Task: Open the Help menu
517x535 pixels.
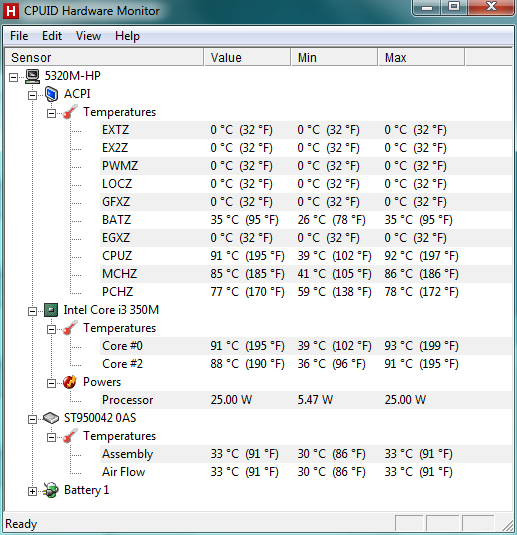Action: (127, 36)
